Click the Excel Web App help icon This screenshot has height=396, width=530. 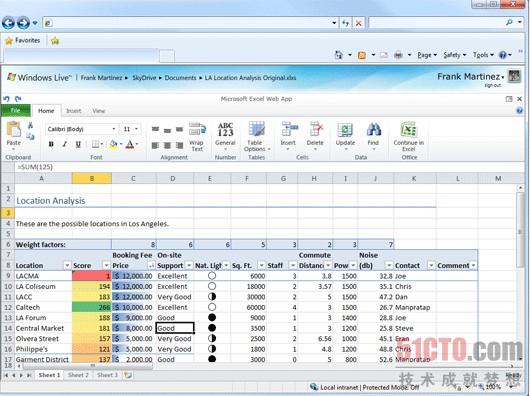click(520, 110)
